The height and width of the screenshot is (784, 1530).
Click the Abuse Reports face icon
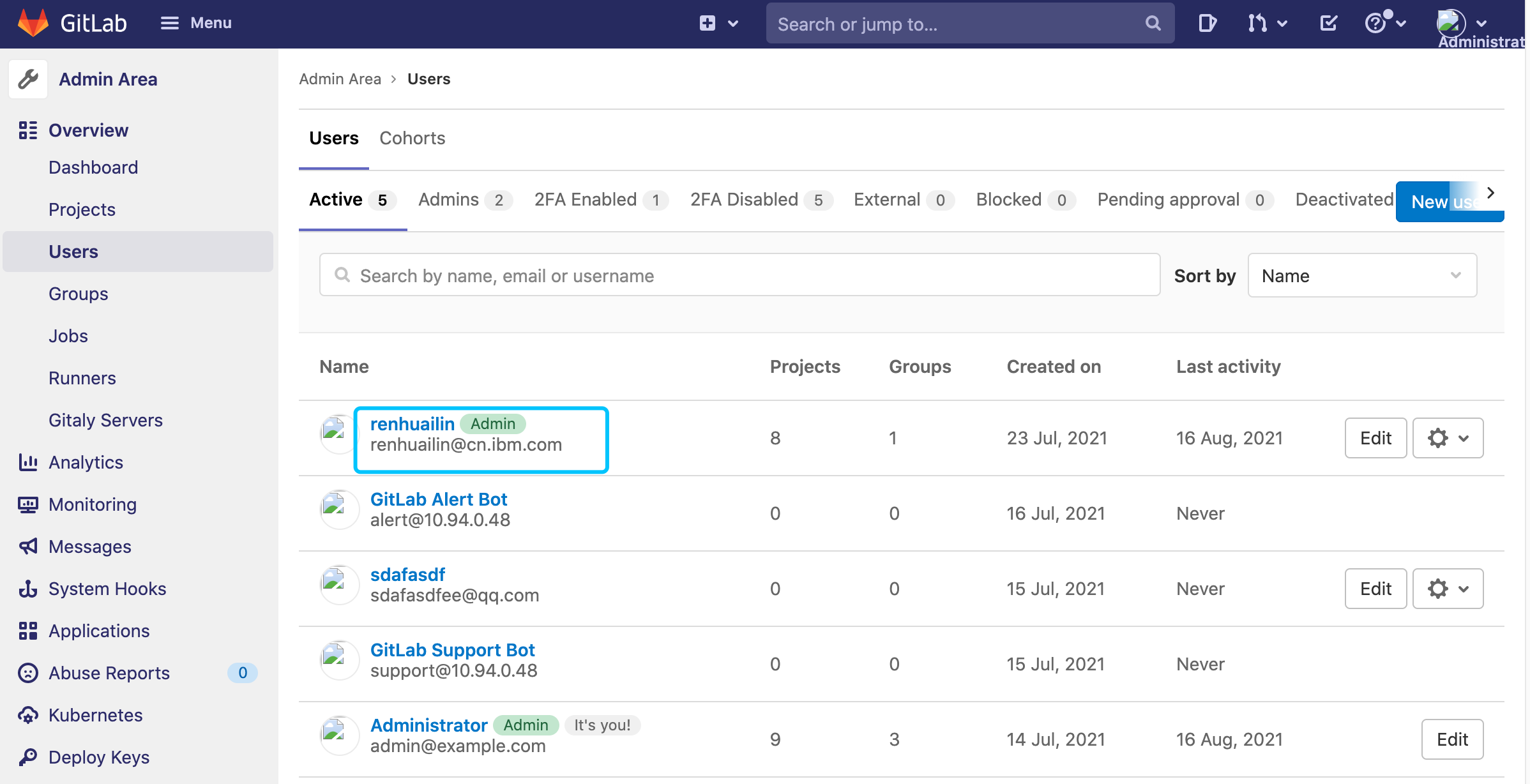(28, 673)
